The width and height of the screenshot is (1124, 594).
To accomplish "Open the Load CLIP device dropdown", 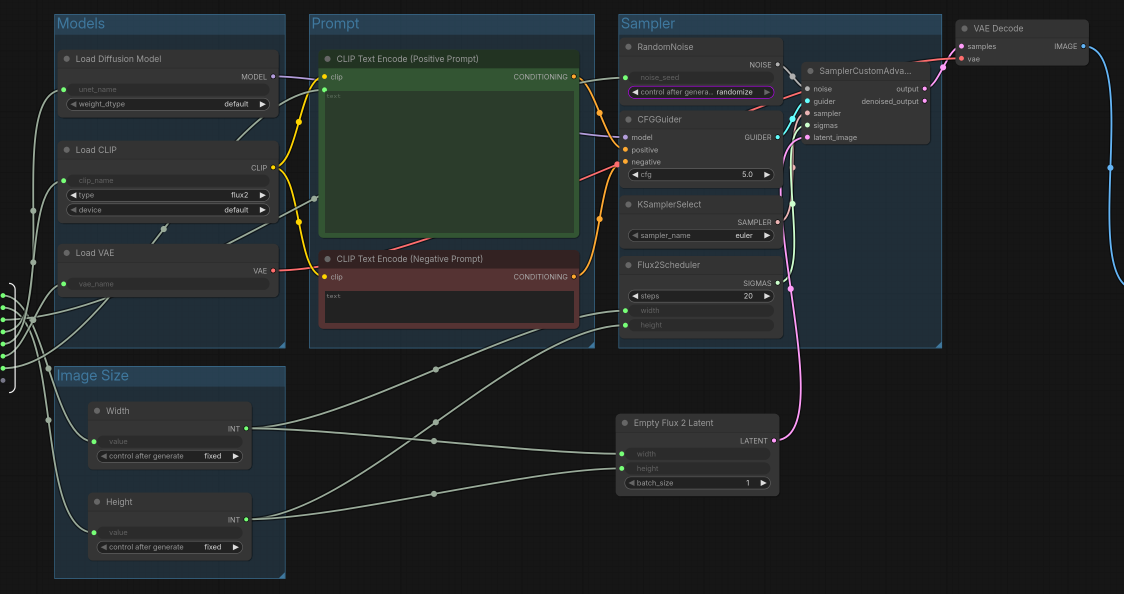I will [168, 210].
